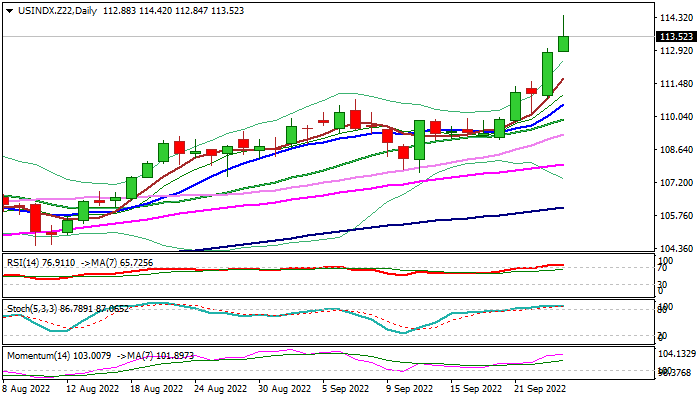Screen dimensions: 700x400
Task: Click the 21 Sep 2022 date label
Action: pyautogui.click(x=541, y=389)
